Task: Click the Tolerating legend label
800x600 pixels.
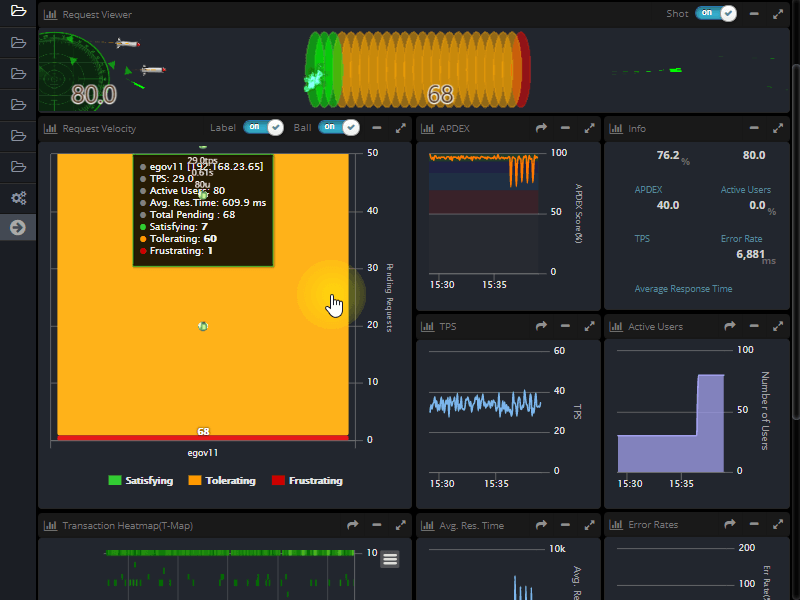Action: (x=230, y=481)
